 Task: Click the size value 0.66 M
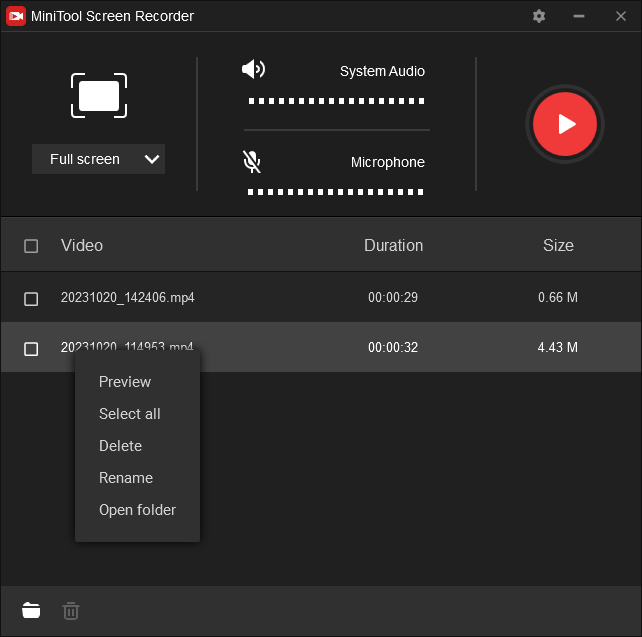[x=558, y=297]
